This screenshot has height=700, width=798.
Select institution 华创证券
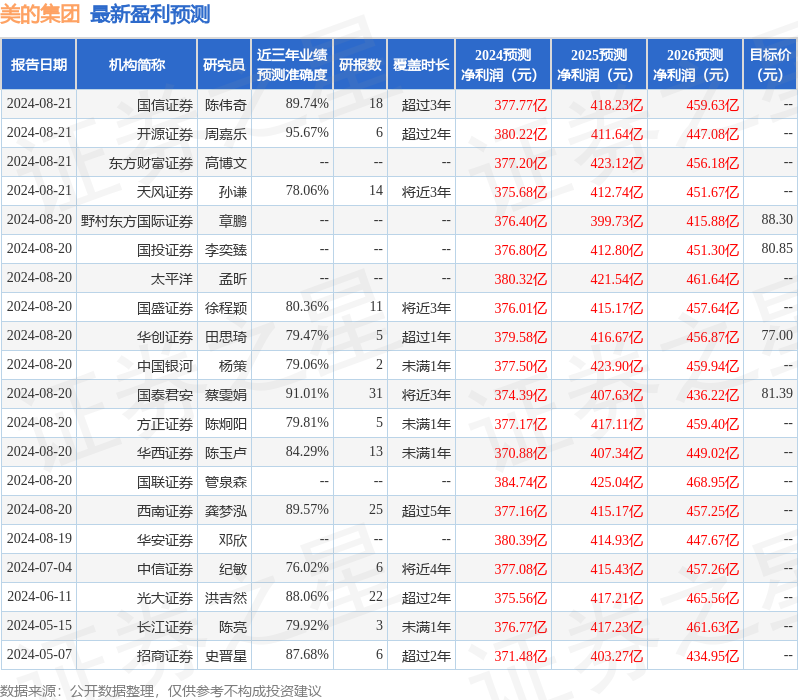point(165,337)
